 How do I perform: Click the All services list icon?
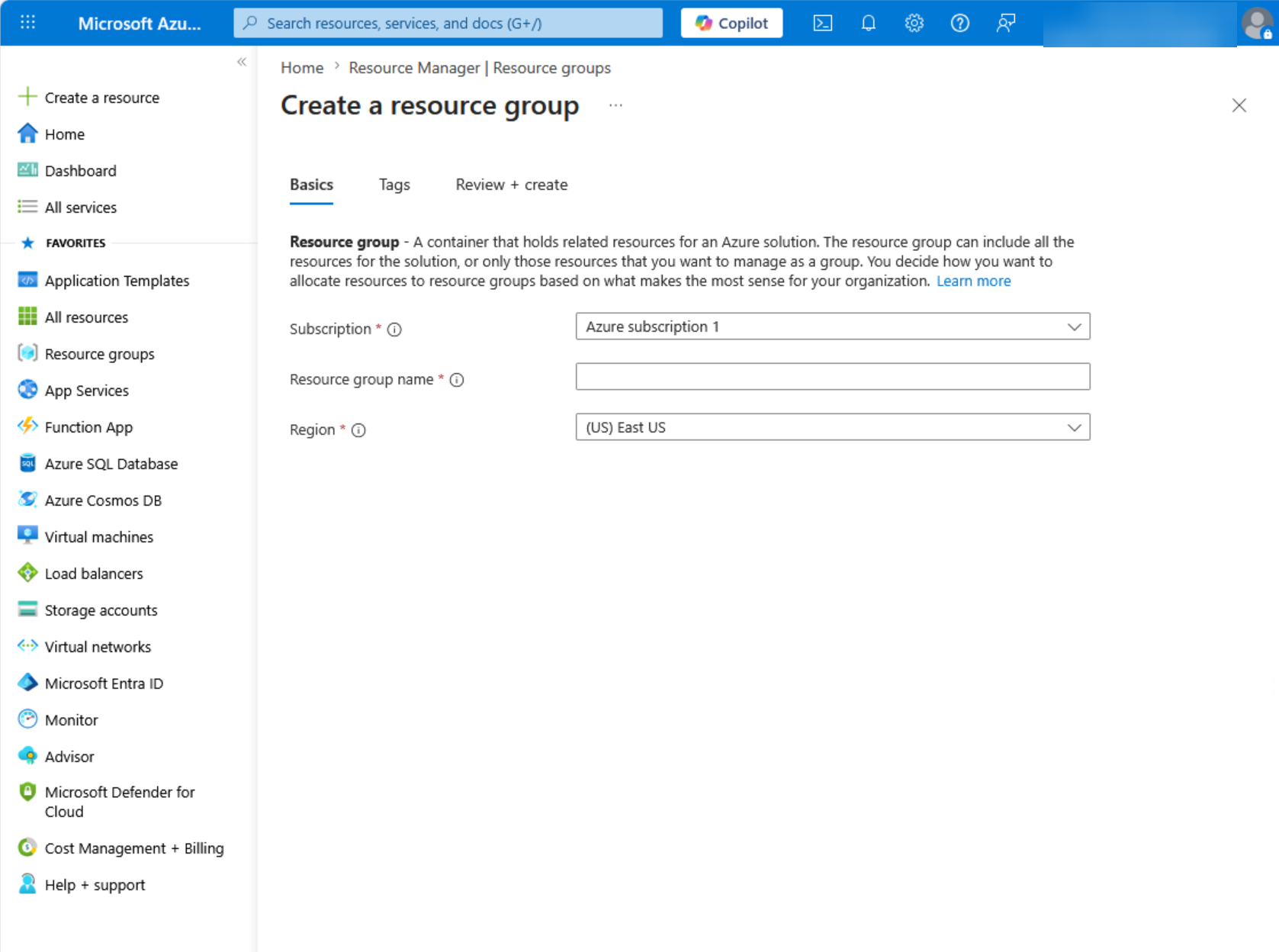(x=27, y=207)
